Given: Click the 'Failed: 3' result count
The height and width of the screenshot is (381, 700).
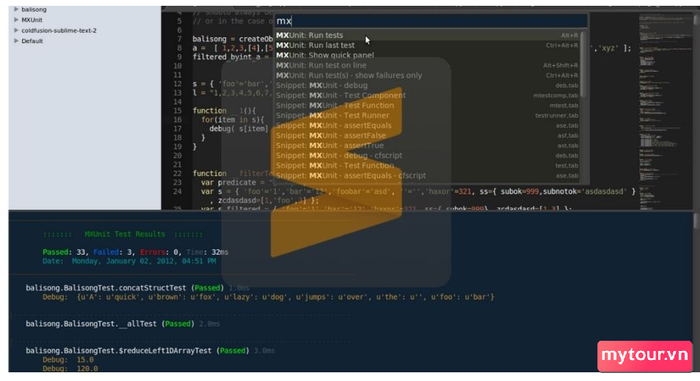Looking at the screenshot, I should (113, 252).
